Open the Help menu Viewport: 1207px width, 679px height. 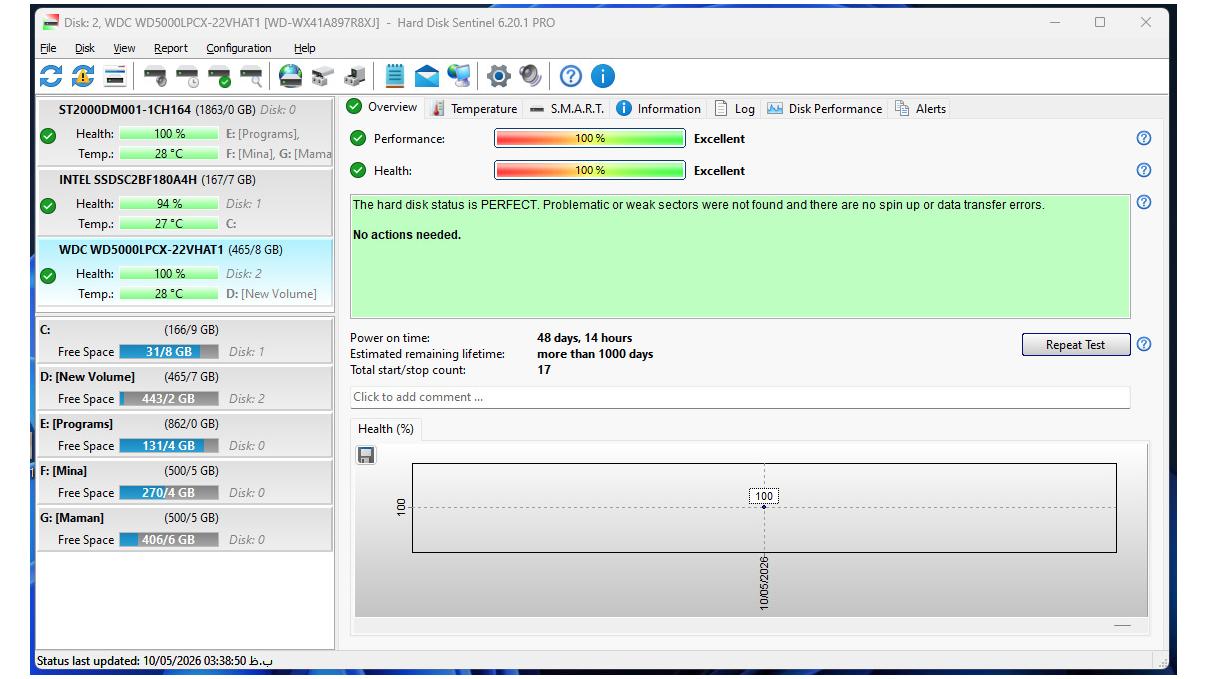(x=305, y=48)
